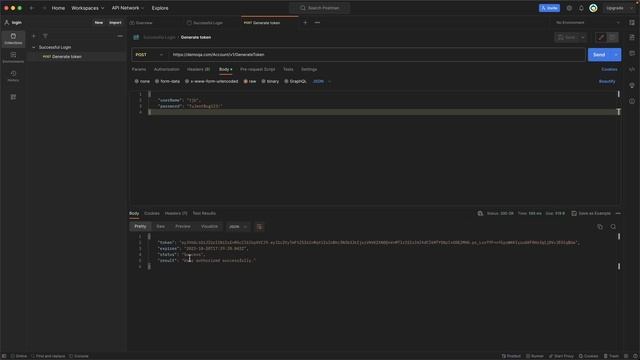Open the collections three-dot options menu
The height and width of the screenshot is (360, 640).
120,36
